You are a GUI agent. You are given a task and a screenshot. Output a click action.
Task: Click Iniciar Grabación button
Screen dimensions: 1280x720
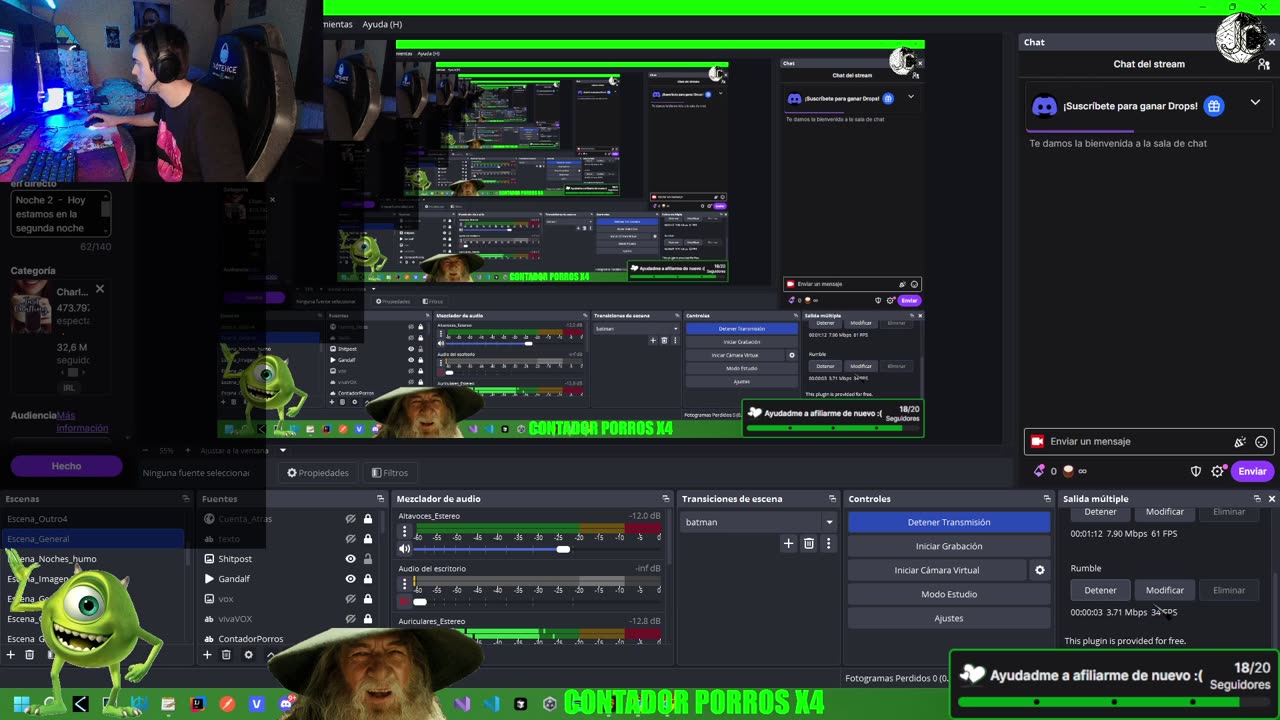coord(949,546)
